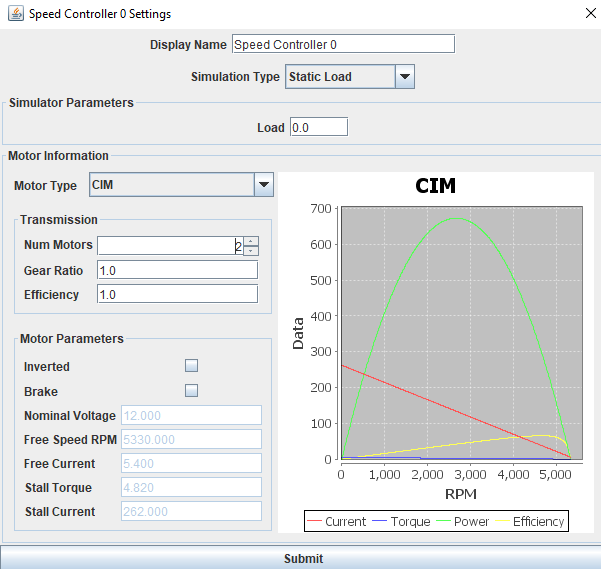Increase Num Motors with up arrow
The width and height of the screenshot is (601, 569).
[x=251, y=241]
